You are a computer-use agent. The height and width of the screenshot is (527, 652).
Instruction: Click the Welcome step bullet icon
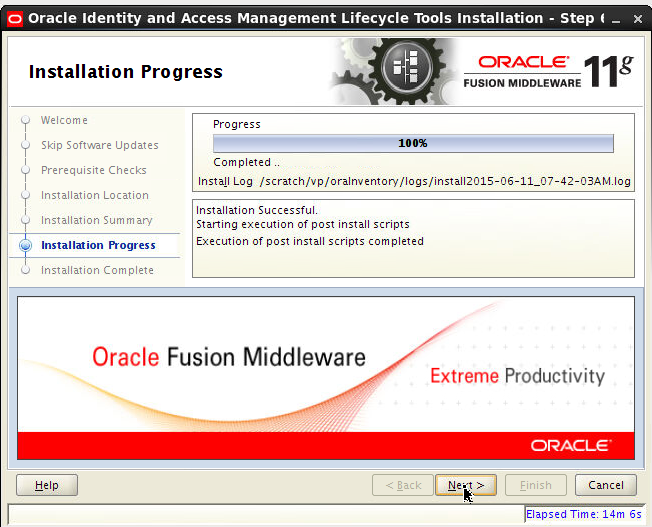coord(25,120)
